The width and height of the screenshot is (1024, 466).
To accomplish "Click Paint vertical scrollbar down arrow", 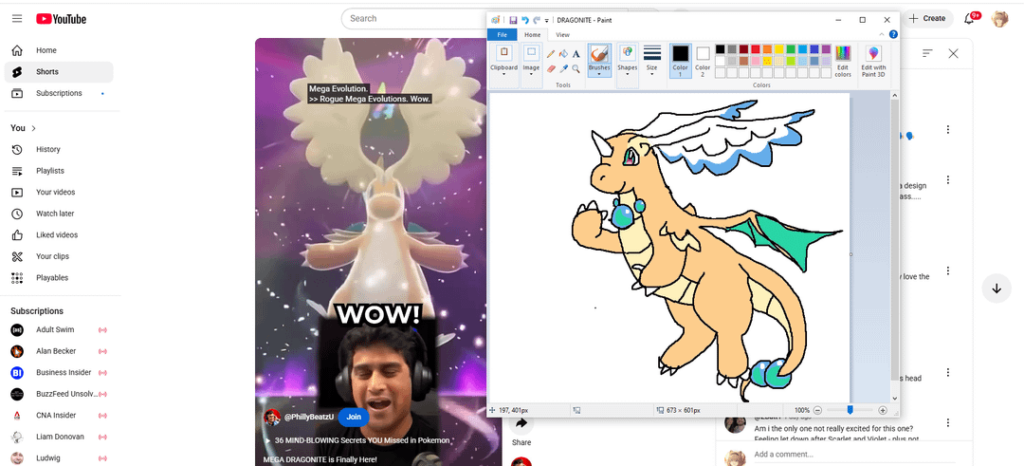I will (894, 398).
